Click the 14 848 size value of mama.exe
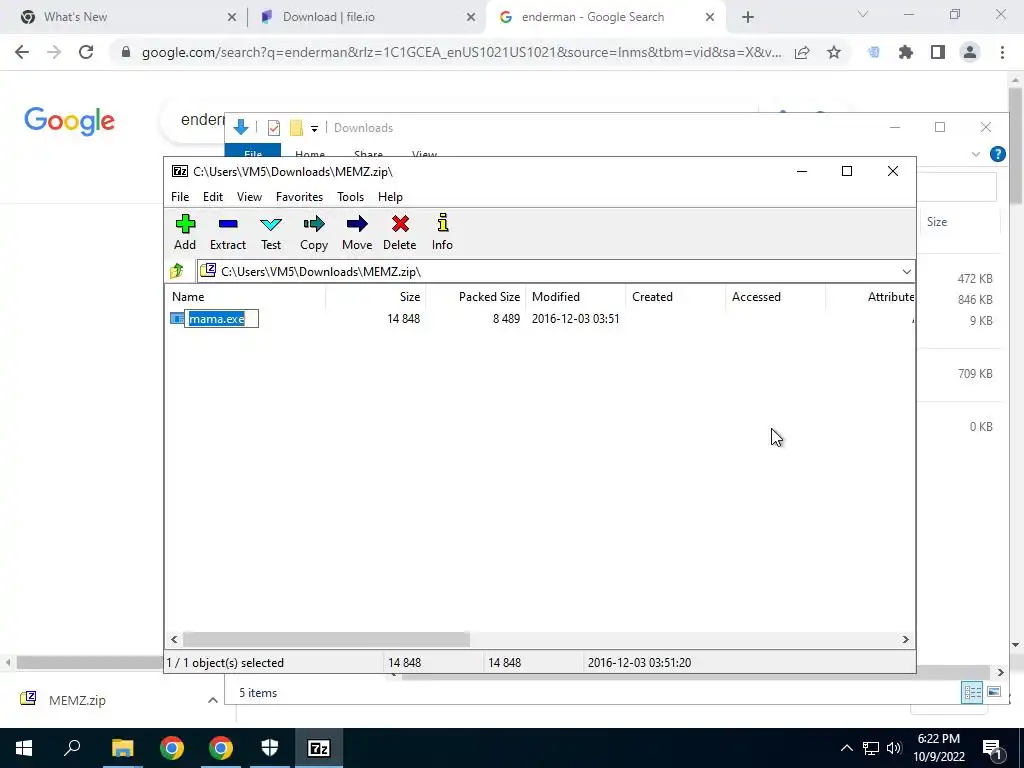The height and width of the screenshot is (768, 1024). (x=403, y=319)
